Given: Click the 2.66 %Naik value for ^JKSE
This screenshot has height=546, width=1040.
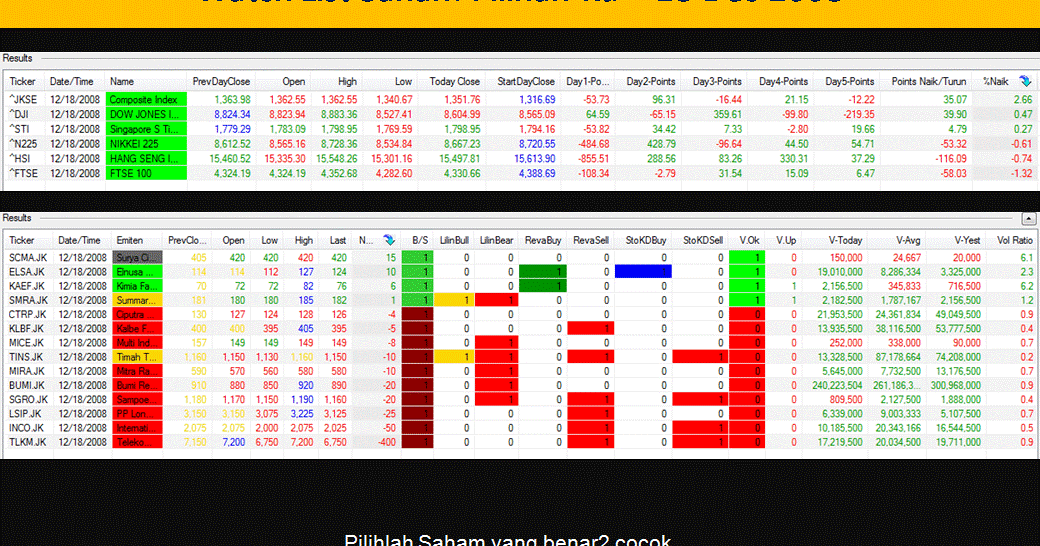Looking at the screenshot, I should (1023, 100).
